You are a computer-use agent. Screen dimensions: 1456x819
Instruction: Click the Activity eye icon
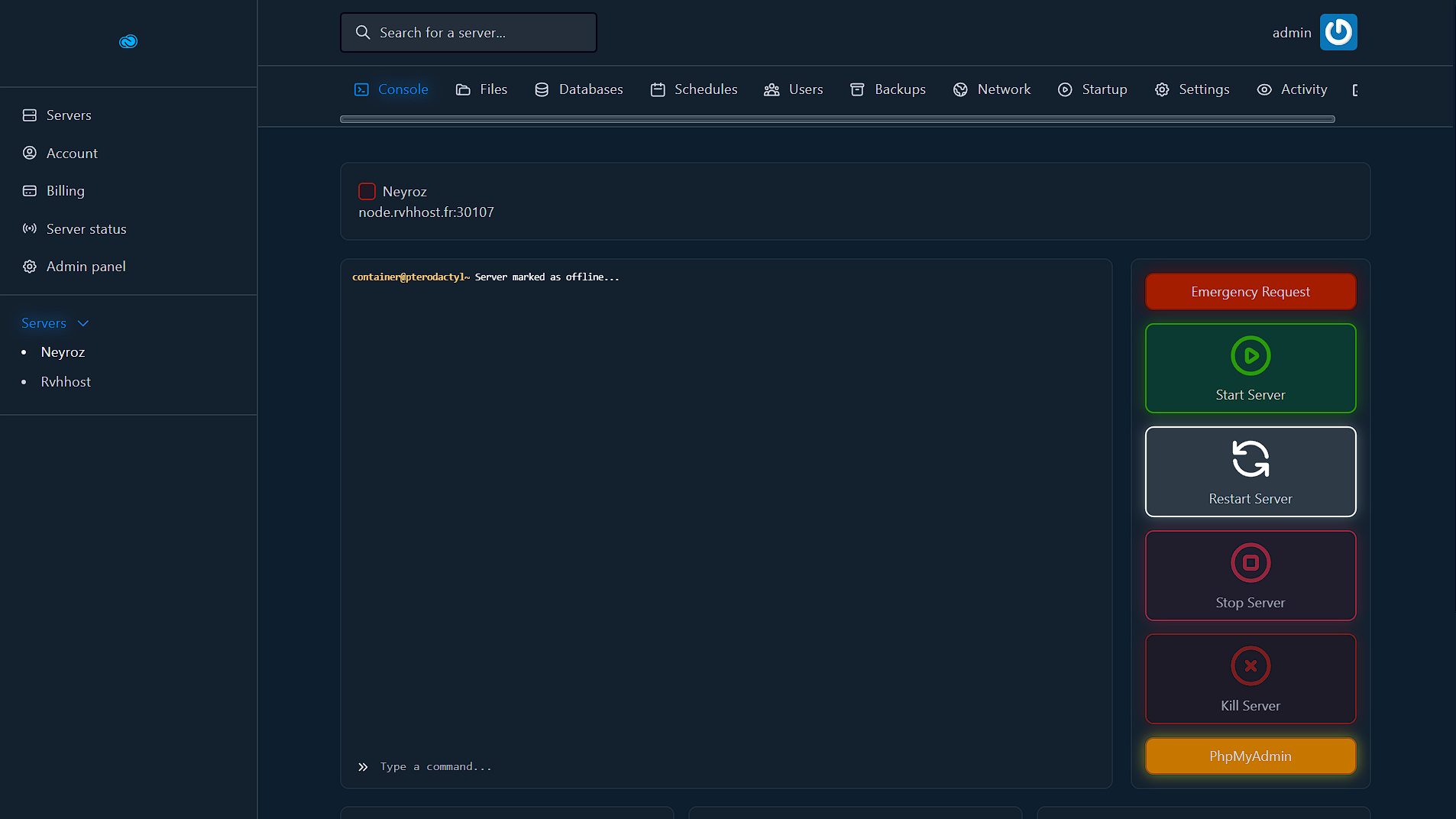click(1264, 89)
